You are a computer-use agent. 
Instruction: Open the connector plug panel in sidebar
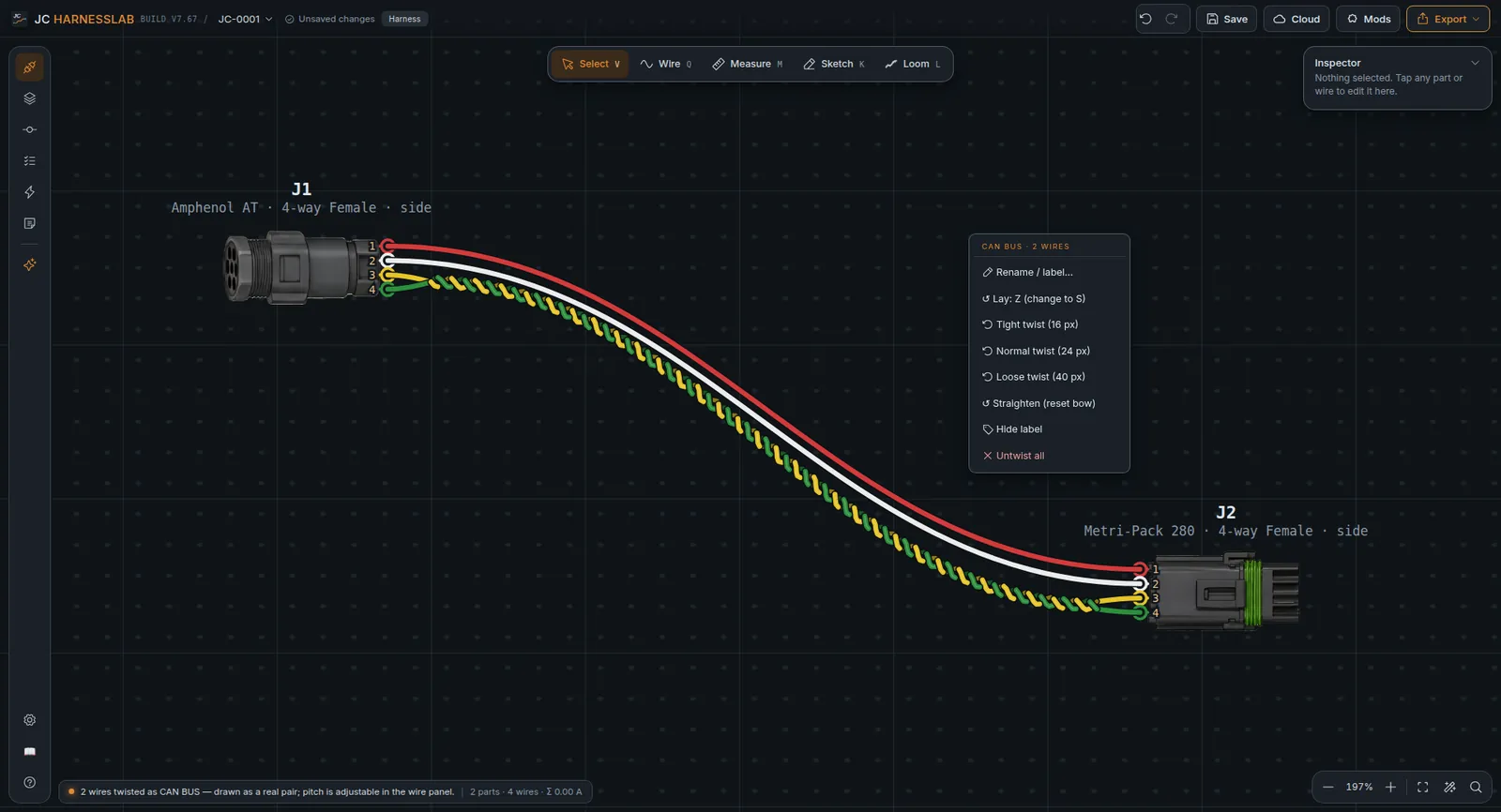[30, 68]
